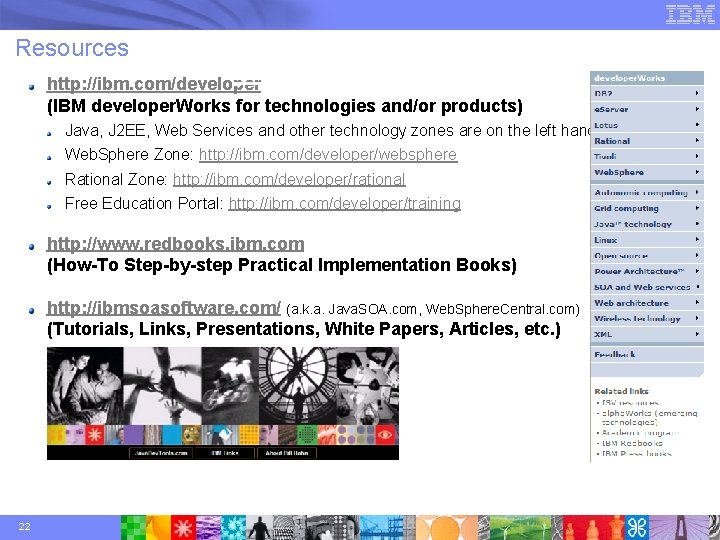Click the About Bill Hahn button in the banner
The image size is (720, 540).
pos(287,453)
